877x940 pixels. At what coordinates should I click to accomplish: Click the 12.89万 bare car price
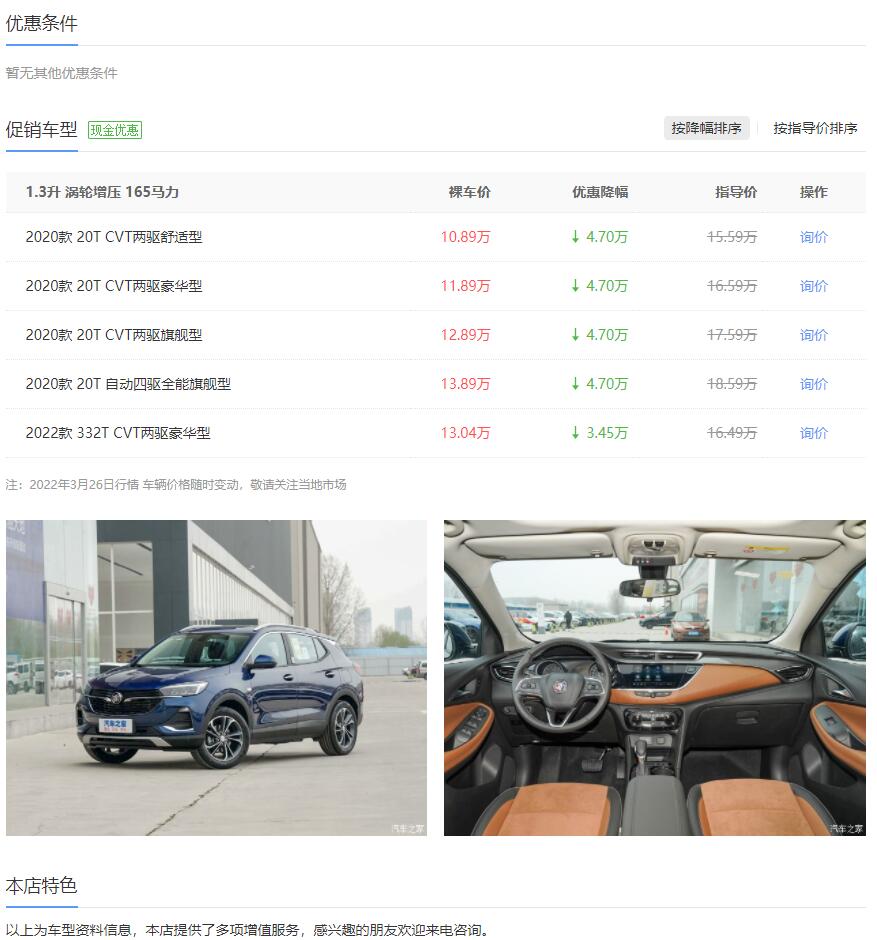tap(465, 335)
